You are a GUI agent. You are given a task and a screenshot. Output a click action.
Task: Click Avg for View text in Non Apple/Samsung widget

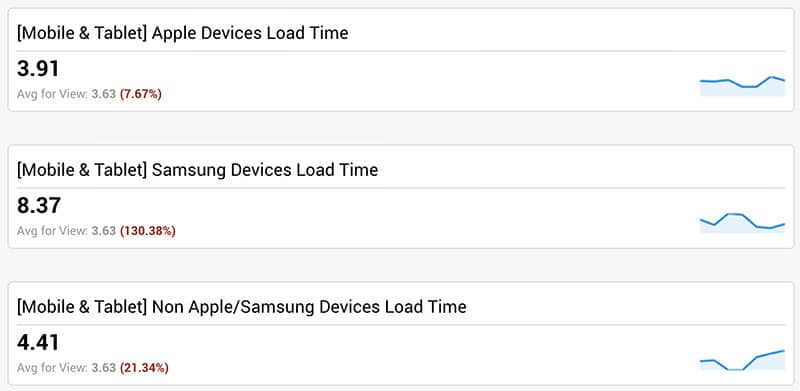coord(53,368)
